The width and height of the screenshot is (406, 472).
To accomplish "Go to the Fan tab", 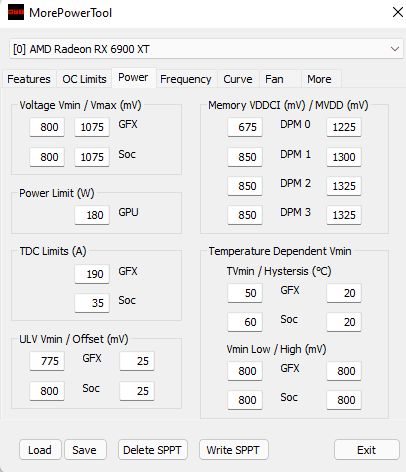I will 274,79.
